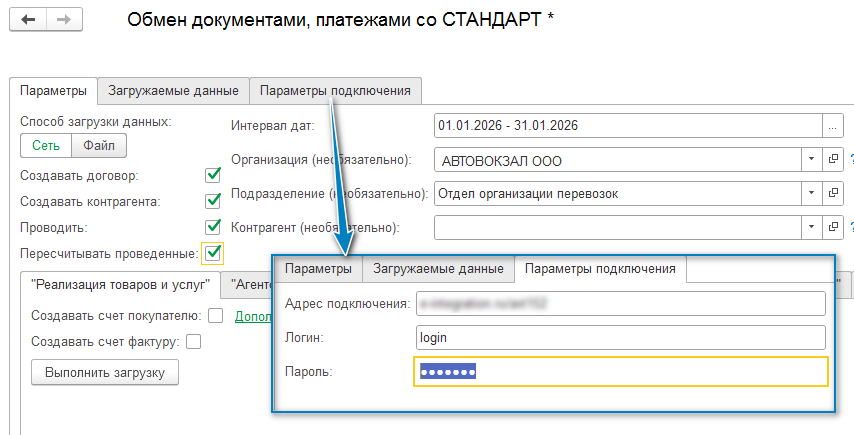Viewport: 854px width, 435px height.
Task: Toggle the Проводить checkbox
Action: [x=212, y=227]
